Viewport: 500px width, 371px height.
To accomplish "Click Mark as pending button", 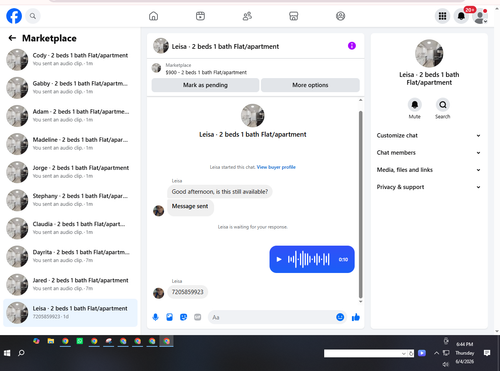I will click(x=205, y=85).
